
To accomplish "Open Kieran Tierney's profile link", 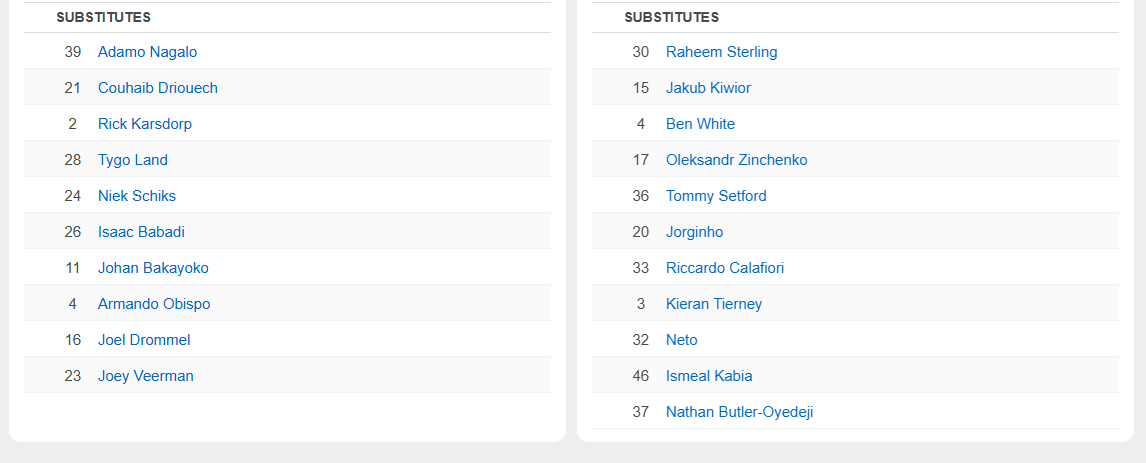I will pyautogui.click(x=713, y=304).
